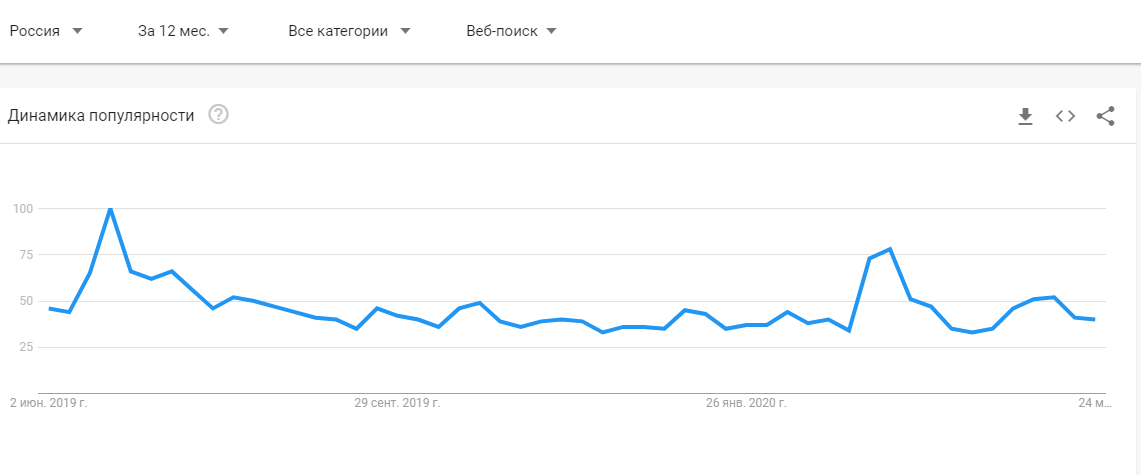This screenshot has width=1141, height=475.
Task: Click the help question mark icon
Action: coord(218,115)
